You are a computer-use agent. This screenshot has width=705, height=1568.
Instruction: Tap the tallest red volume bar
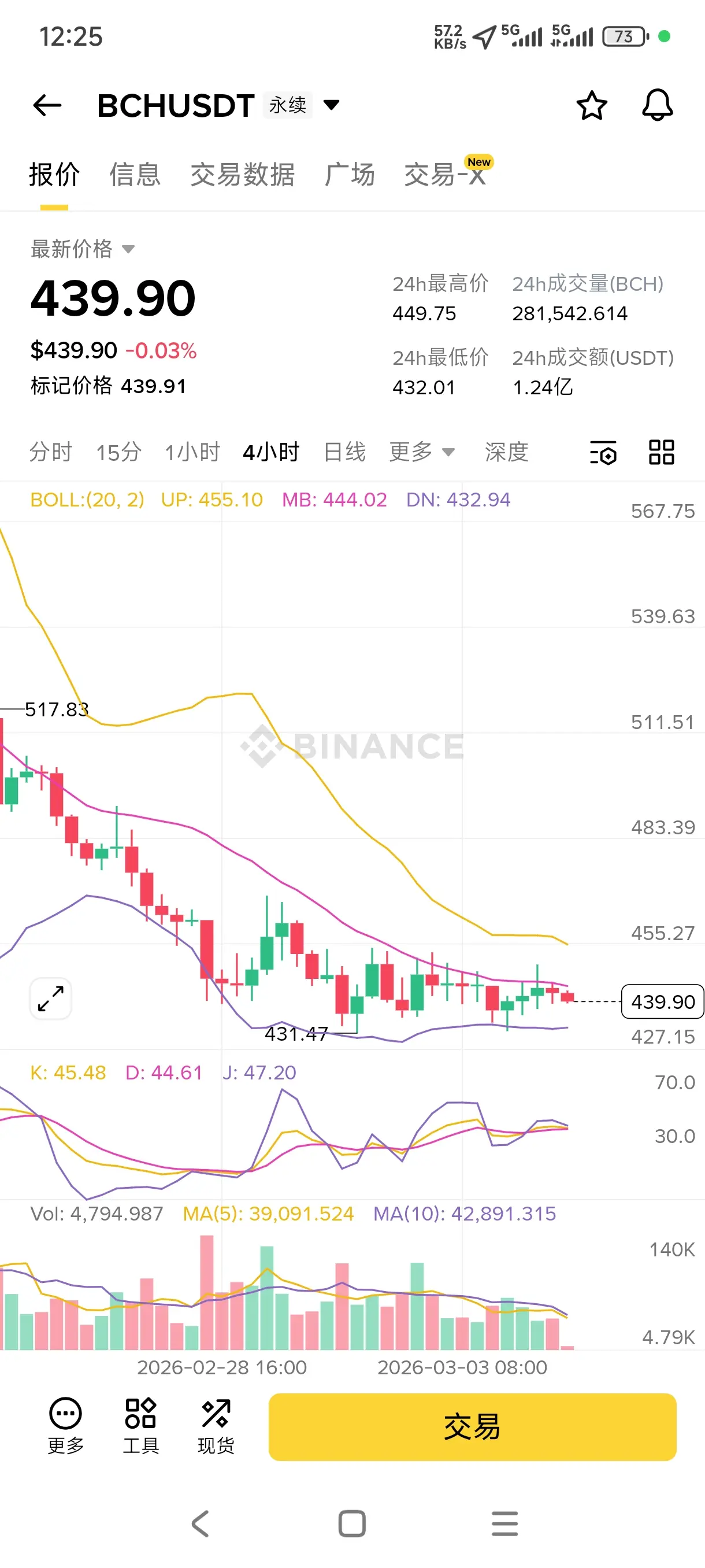tap(207, 1292)
